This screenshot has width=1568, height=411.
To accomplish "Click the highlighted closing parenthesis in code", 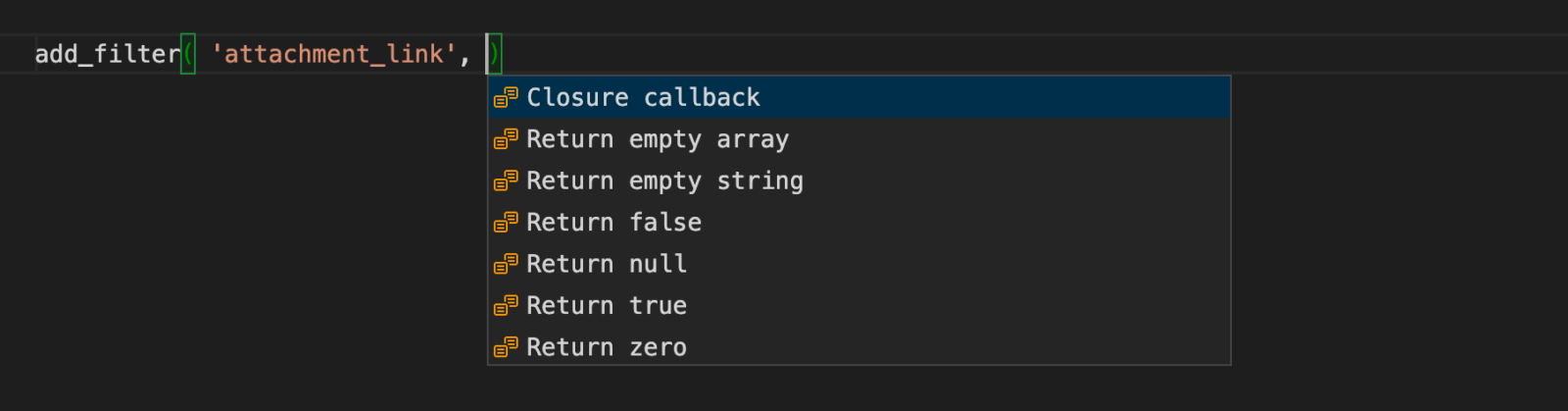I will pyautogui.click(x=494, y=54).
